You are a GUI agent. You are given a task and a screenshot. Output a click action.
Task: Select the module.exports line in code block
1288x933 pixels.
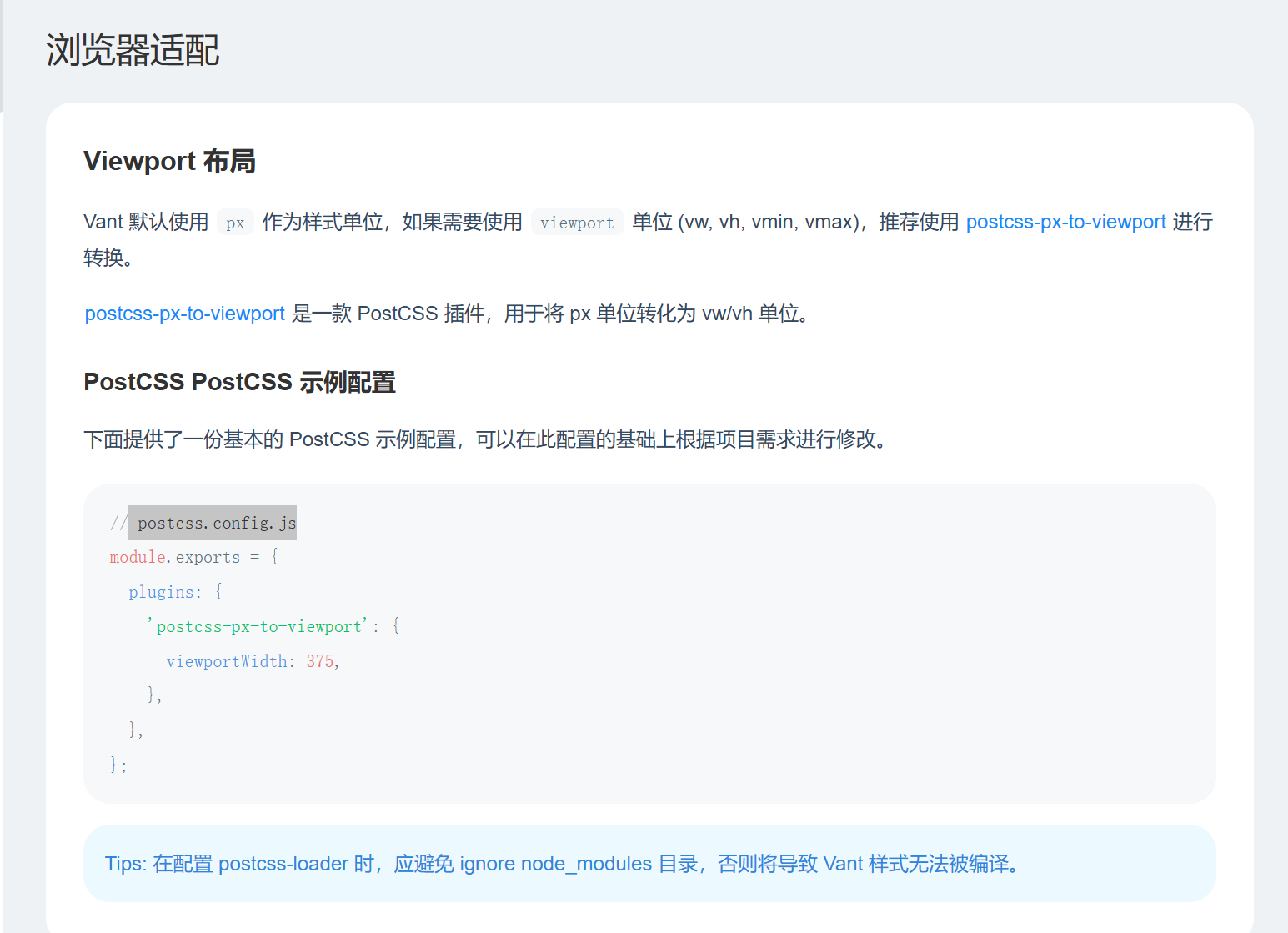[x=193, y=557]
